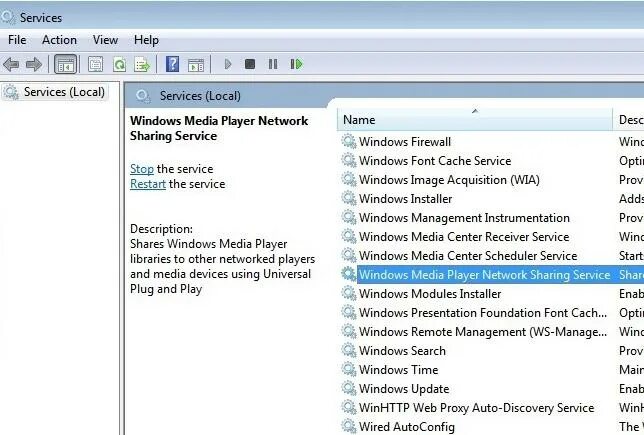Click the gear icon beside Windows Media Center Receiver Service
Viewport: 644px width, 435px height.
tap(349, 236)
